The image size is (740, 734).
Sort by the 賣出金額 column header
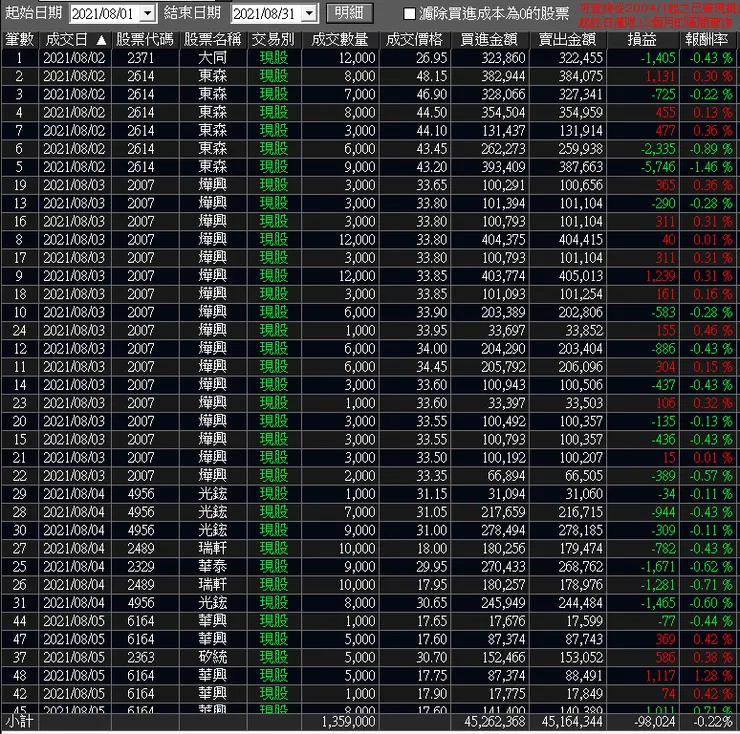pos(568,40)
